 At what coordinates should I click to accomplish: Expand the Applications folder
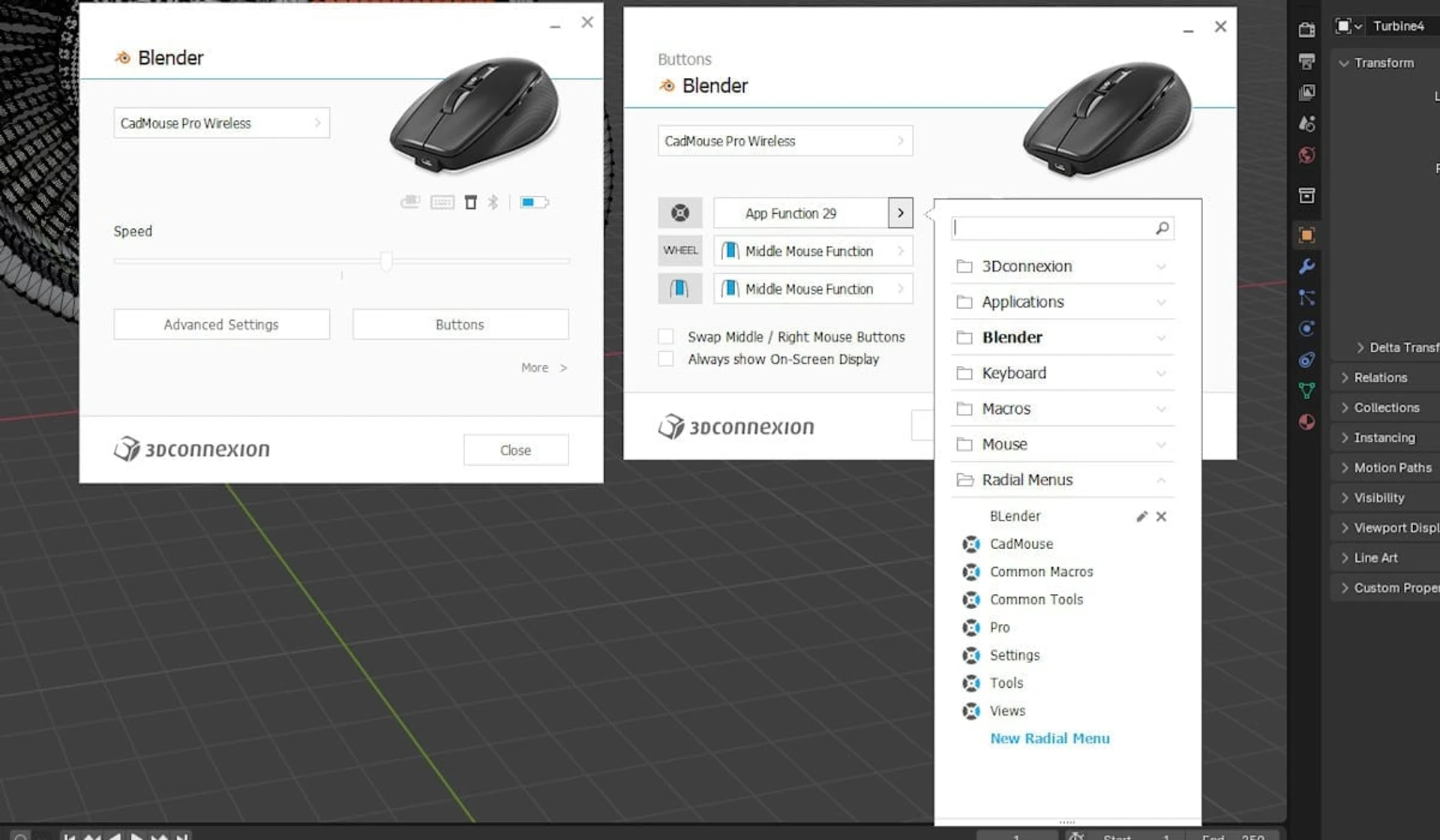point(1062,301)
